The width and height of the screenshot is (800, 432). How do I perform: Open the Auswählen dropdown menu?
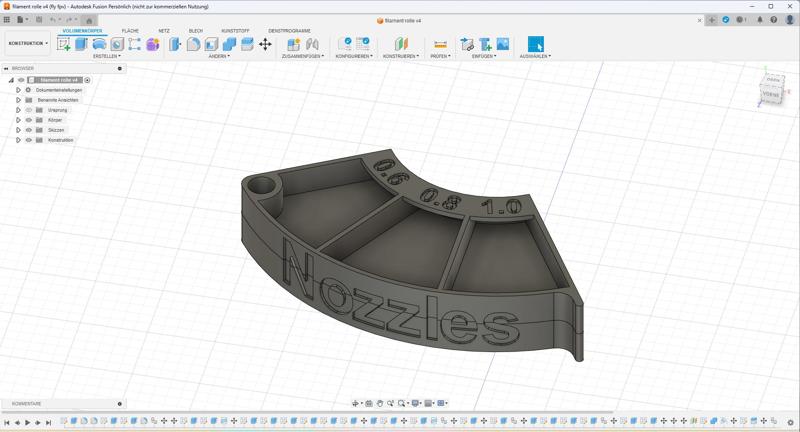(535, 56)
